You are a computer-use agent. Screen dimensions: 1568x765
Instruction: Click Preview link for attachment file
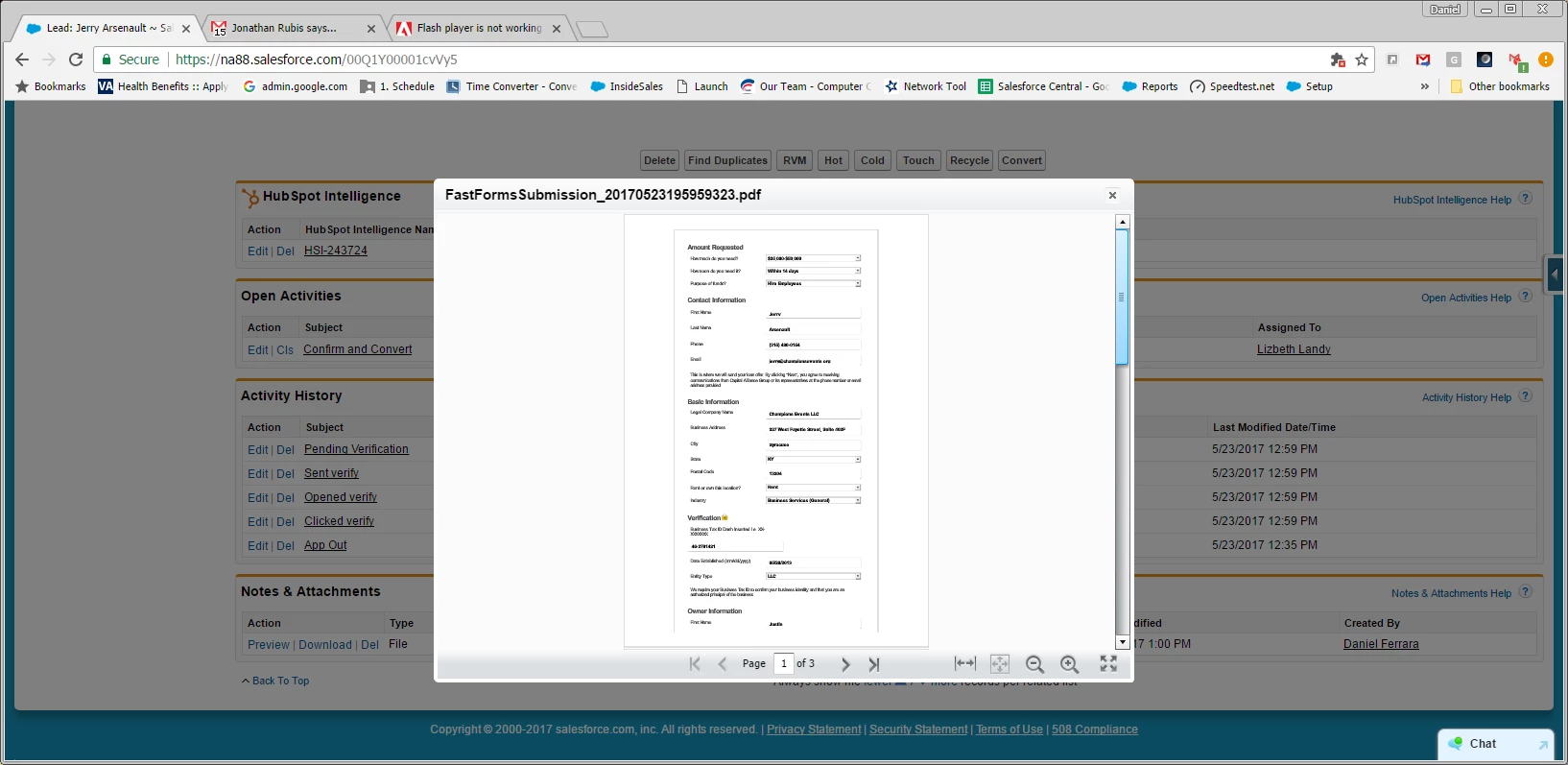[269, 645]
